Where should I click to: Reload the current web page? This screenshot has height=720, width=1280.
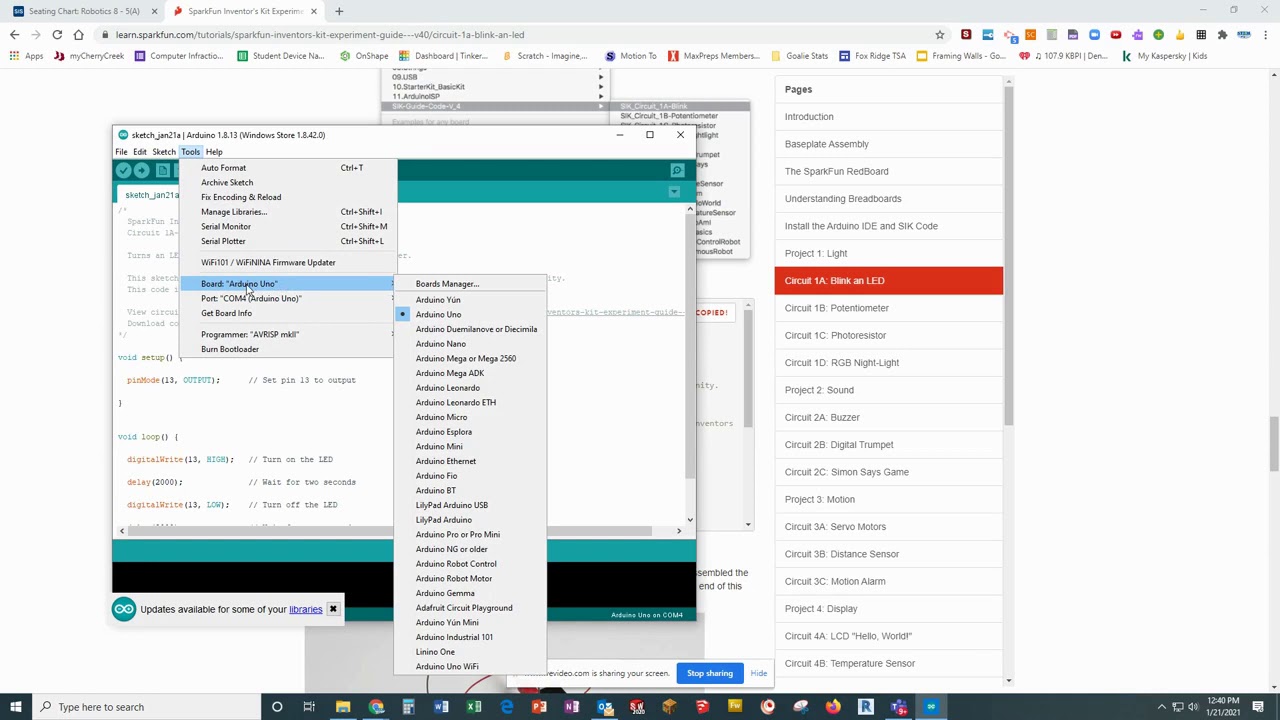tap(57, 35)
